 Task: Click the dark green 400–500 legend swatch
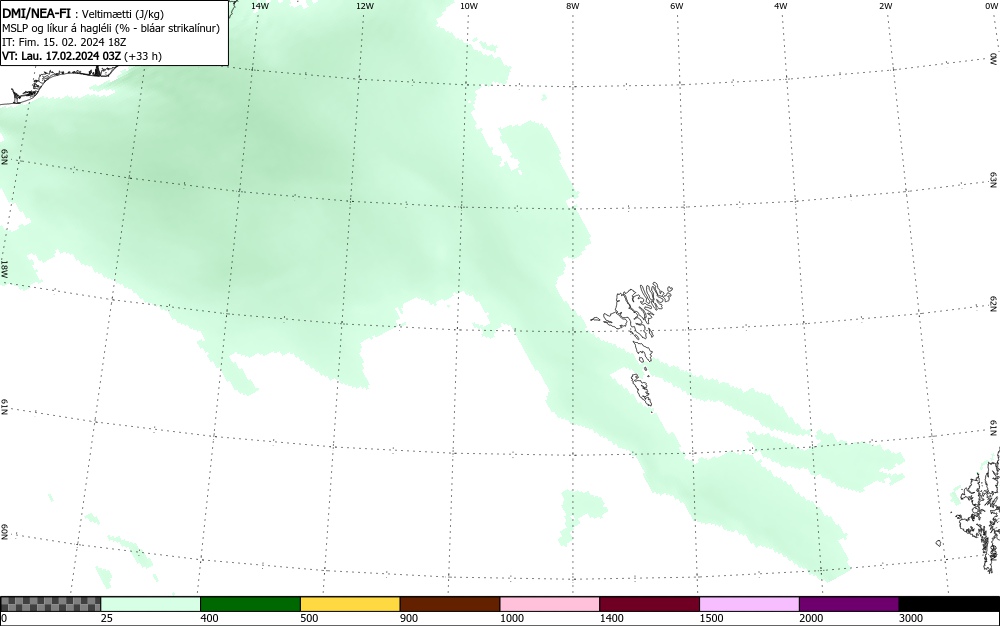(250, 604)
